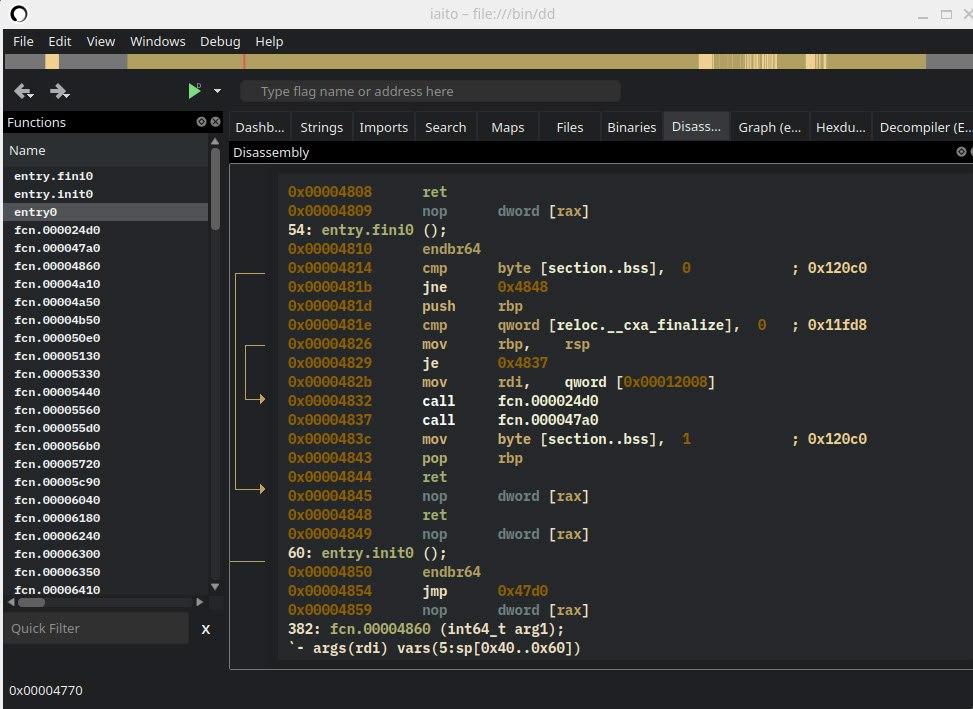Switch to the Strings tab
Screen dimensions: 973x709
point(321,127)
